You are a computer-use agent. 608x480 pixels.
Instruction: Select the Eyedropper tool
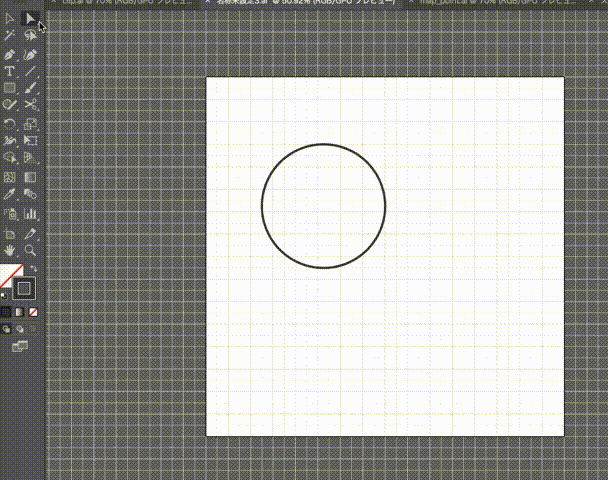pos(9,194)
